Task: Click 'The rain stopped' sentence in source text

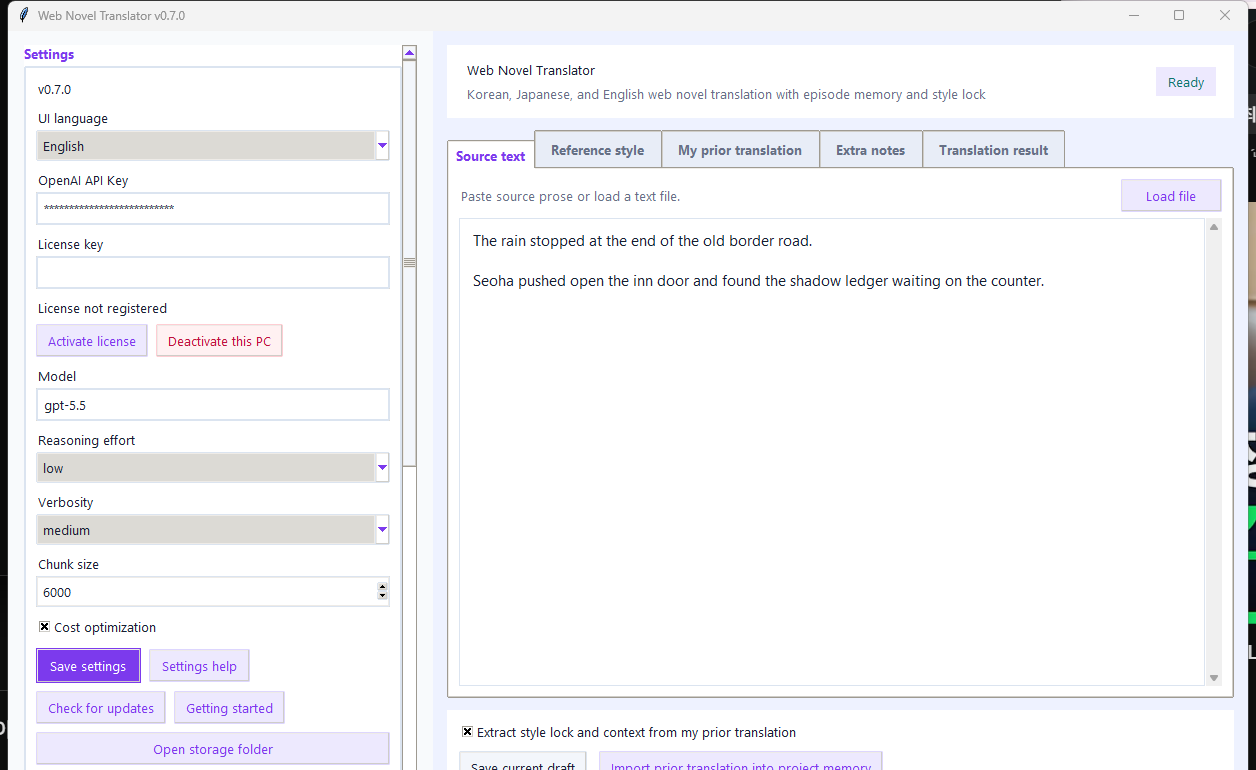Action: [643, 241]
